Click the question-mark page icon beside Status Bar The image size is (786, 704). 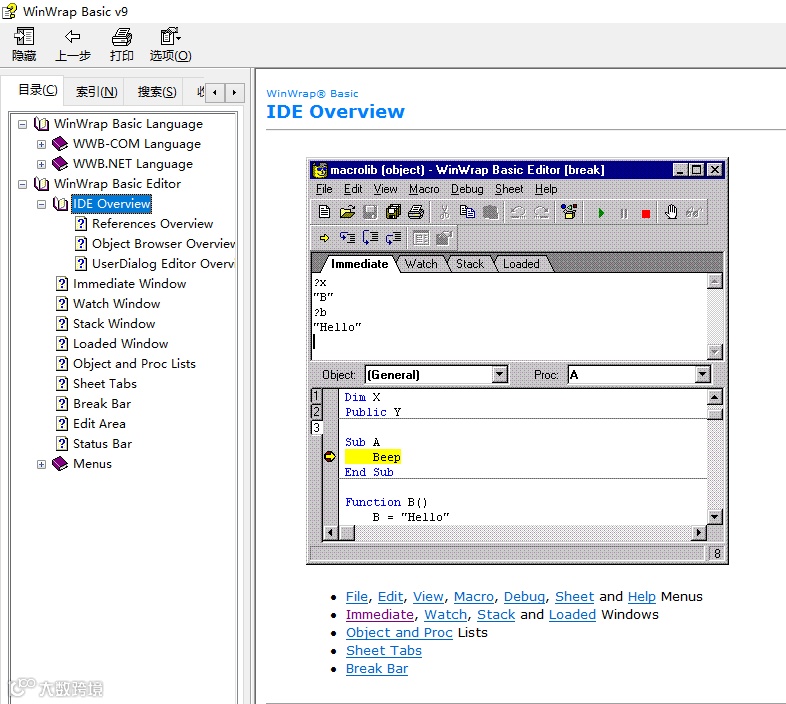[62, 444]
